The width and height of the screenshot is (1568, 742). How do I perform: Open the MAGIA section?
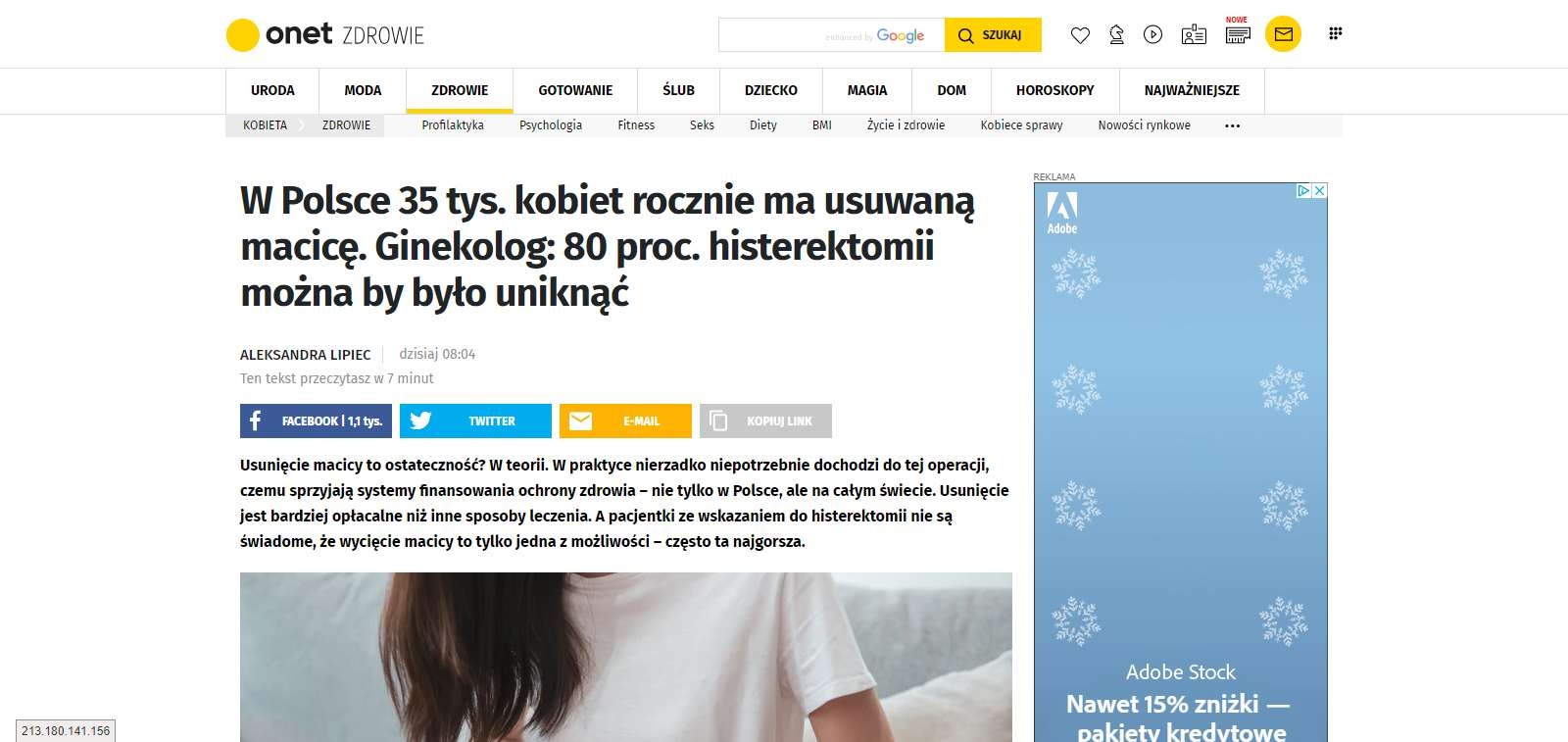pos(867,90)
